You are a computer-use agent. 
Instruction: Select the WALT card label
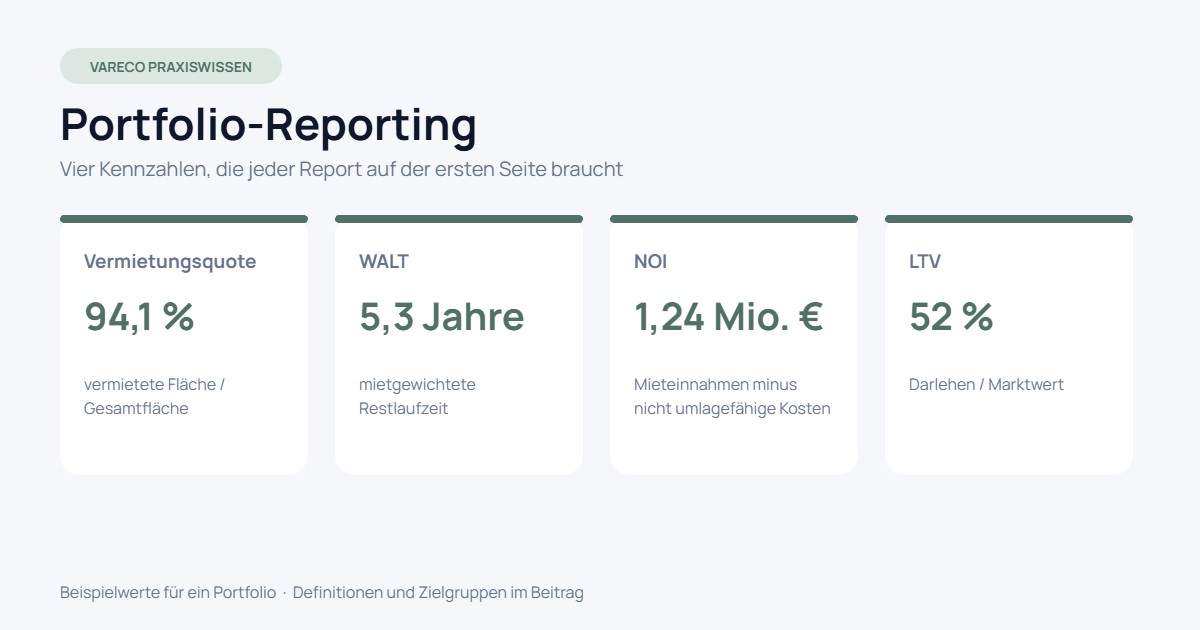[384, 262]
